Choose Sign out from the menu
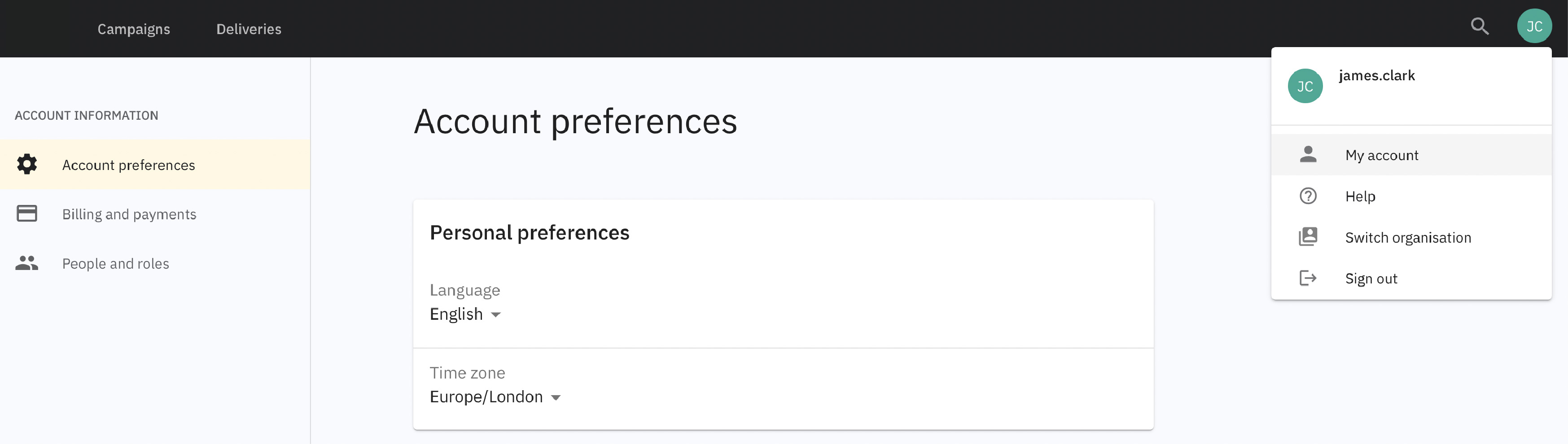 pos(1371,279)
